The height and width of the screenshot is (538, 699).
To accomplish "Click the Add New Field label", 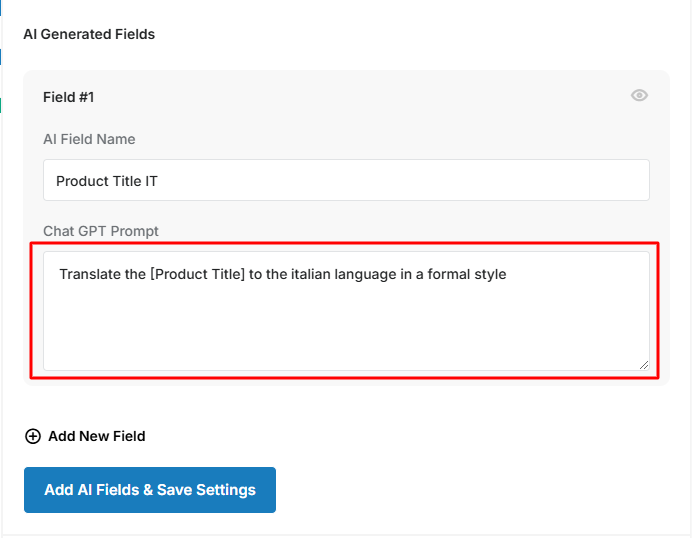I will point(97,436).
